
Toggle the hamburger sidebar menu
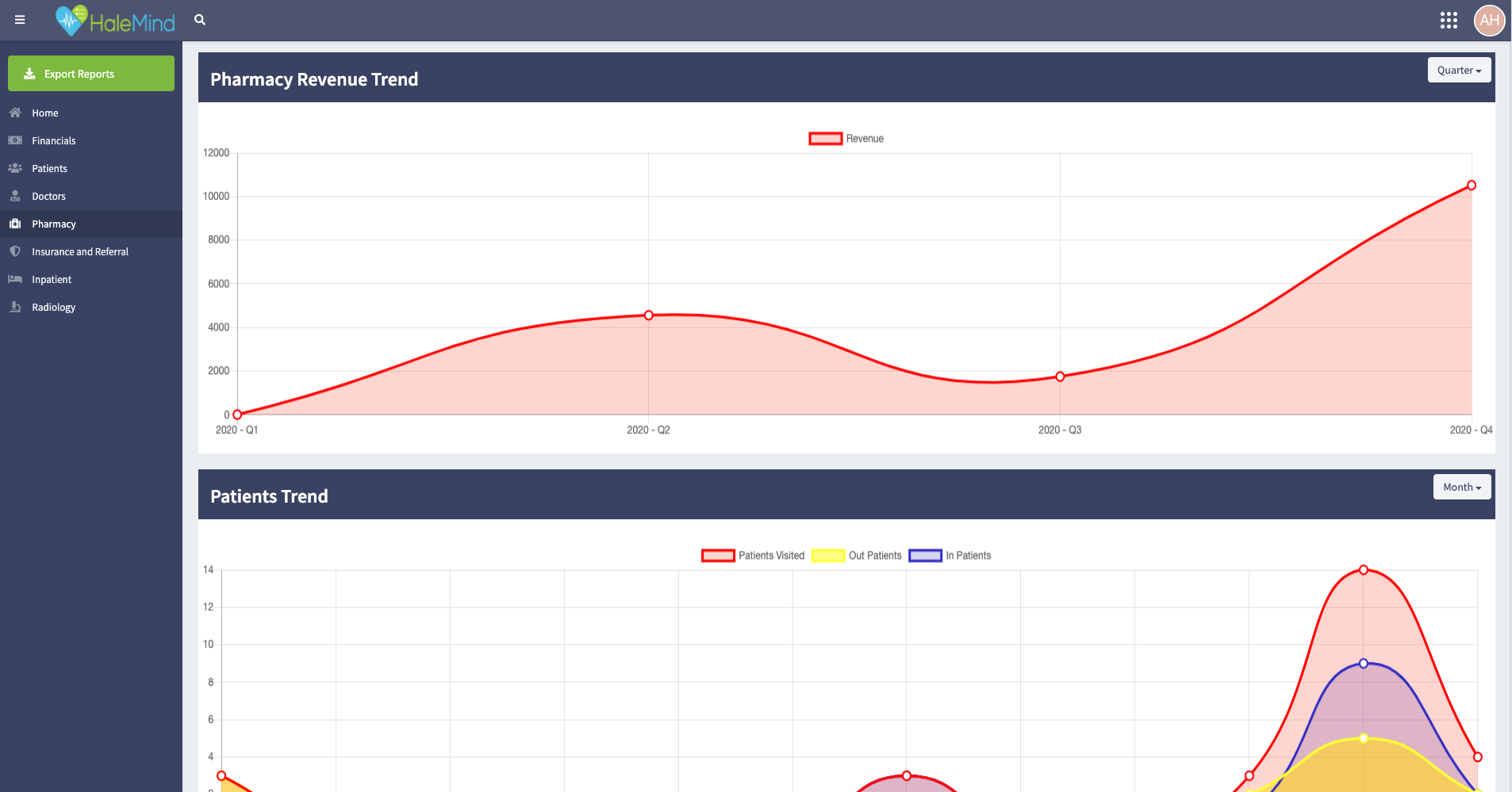[x=20, y=20]
